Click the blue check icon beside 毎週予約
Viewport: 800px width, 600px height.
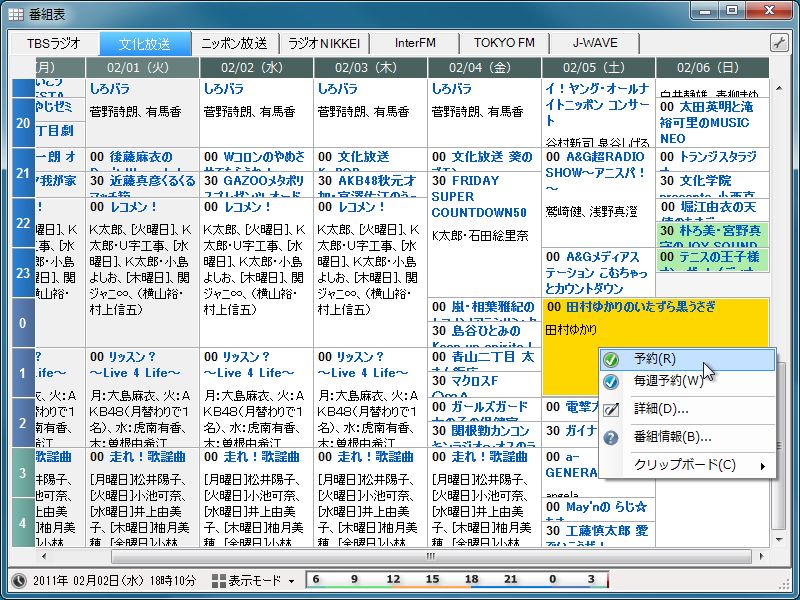(x=611, y=382)
